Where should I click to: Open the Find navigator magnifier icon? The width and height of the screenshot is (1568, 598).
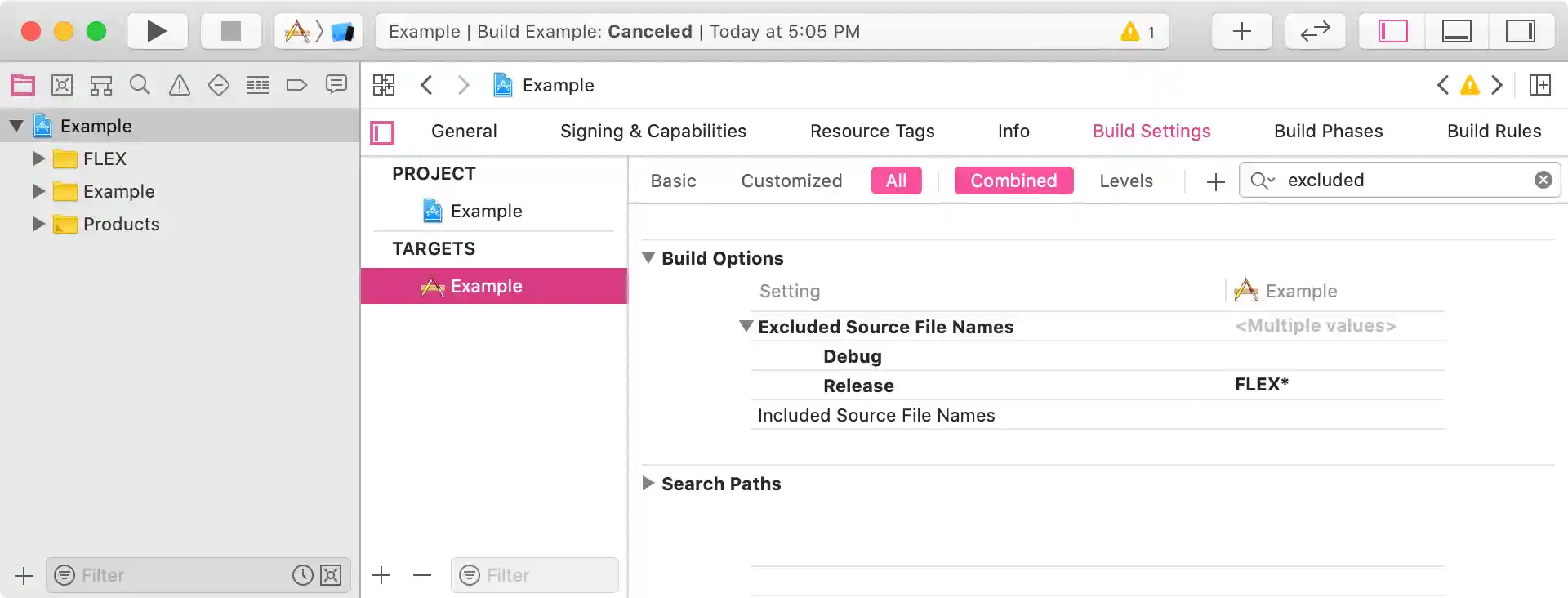(x=140, y=85)
